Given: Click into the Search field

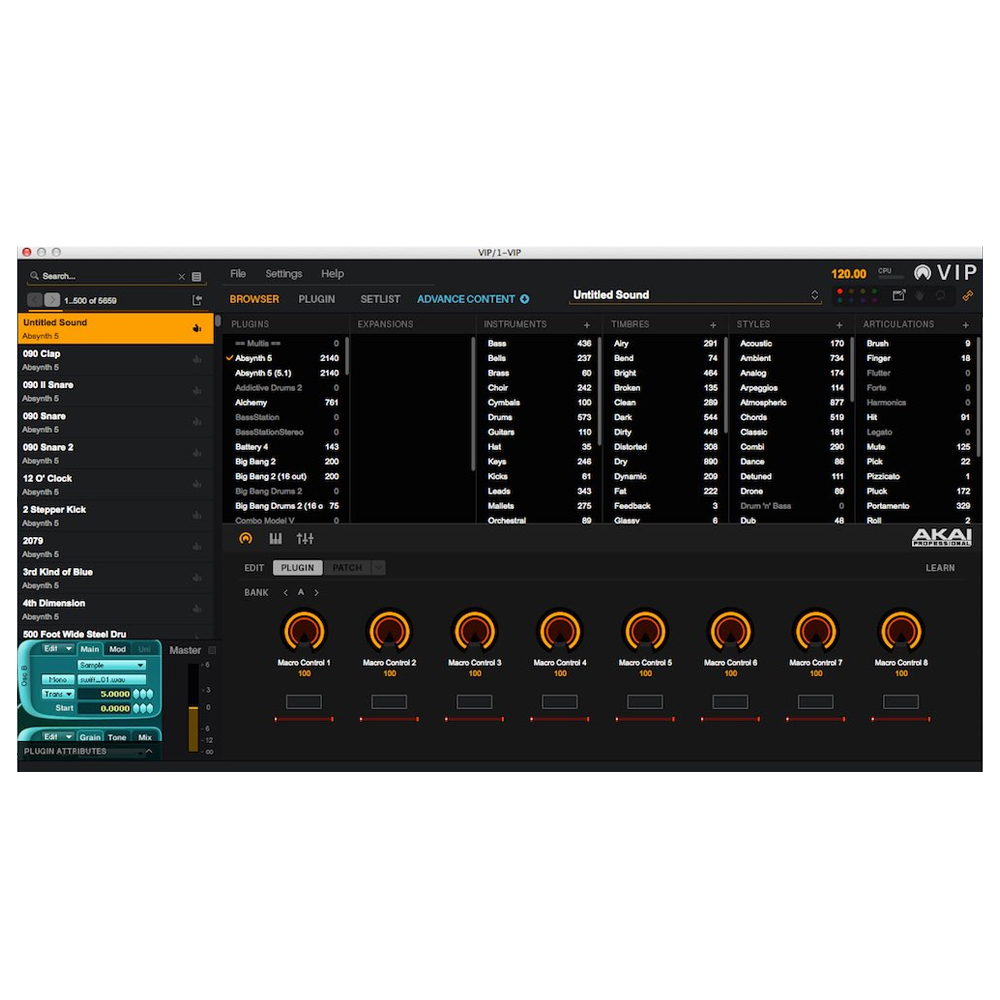Looking at the screenshot, I should [108, 276].
